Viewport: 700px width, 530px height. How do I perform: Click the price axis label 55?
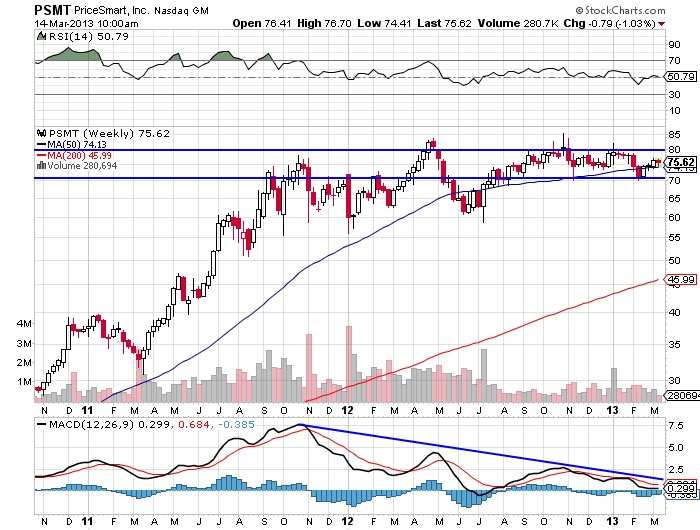click(x=675, y=238)
